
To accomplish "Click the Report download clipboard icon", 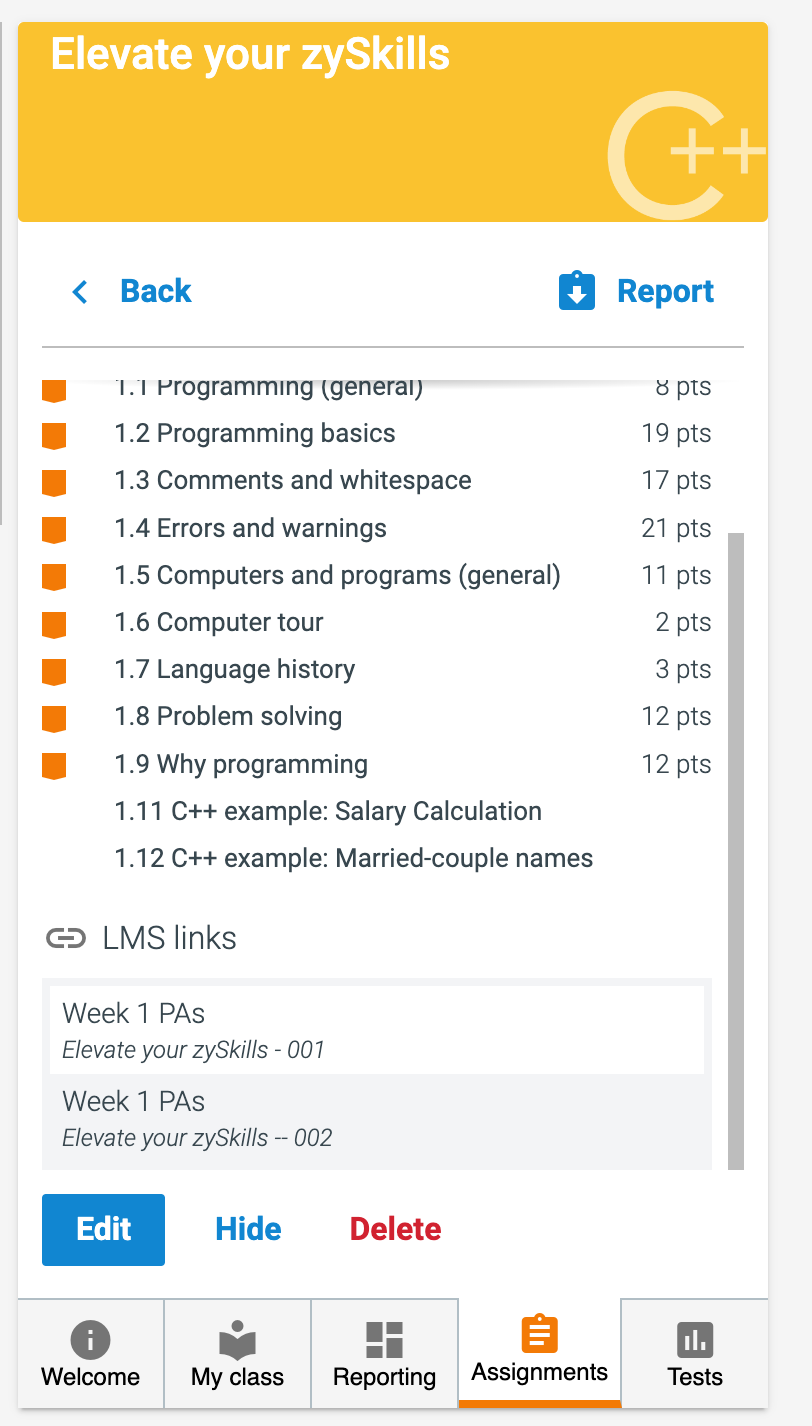I will [577, 291].
